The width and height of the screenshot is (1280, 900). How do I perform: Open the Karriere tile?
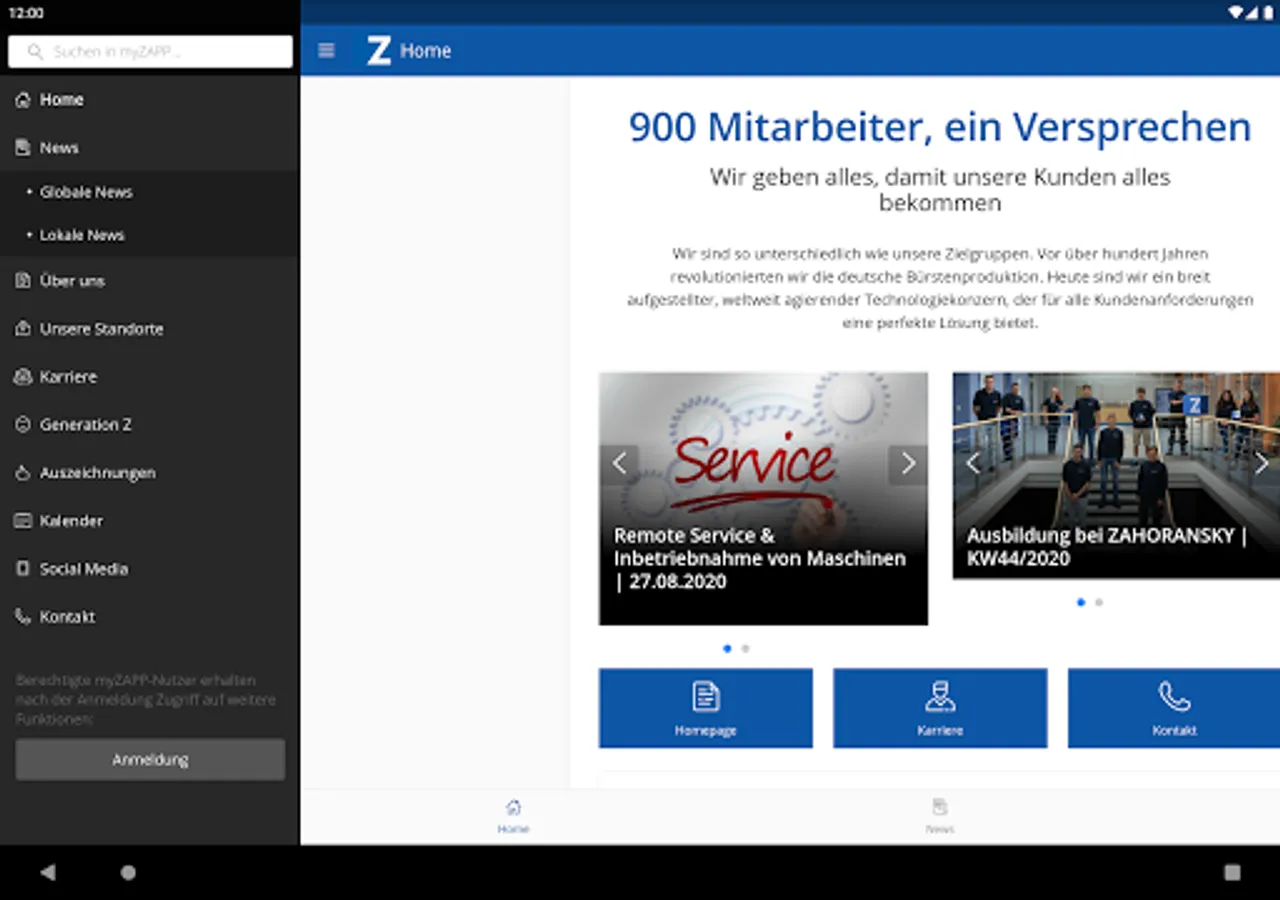coord(940,708)
